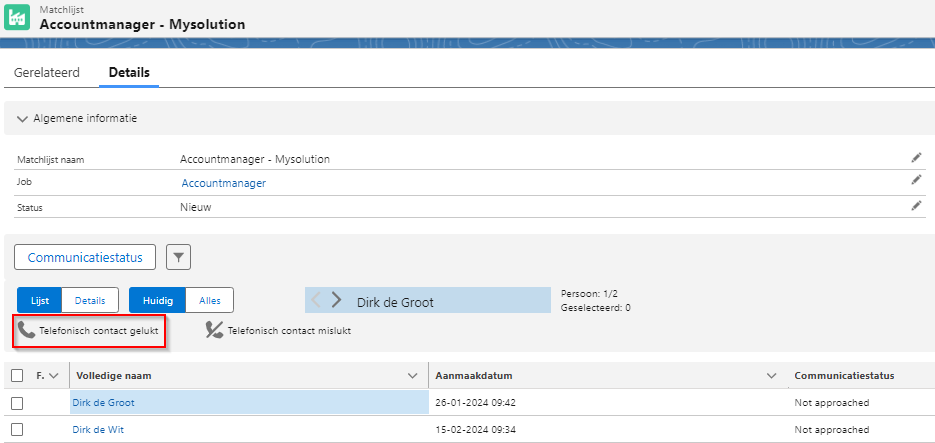Select checkbox for Dirk de Wit row
The height and width of the screenshot is (443, 935).
tap(17, 430)
